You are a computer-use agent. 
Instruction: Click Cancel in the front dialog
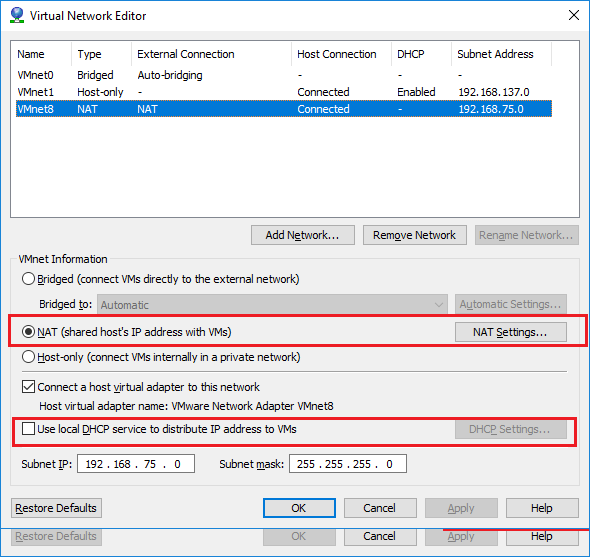pyautogui.click(x=380, y=508)
